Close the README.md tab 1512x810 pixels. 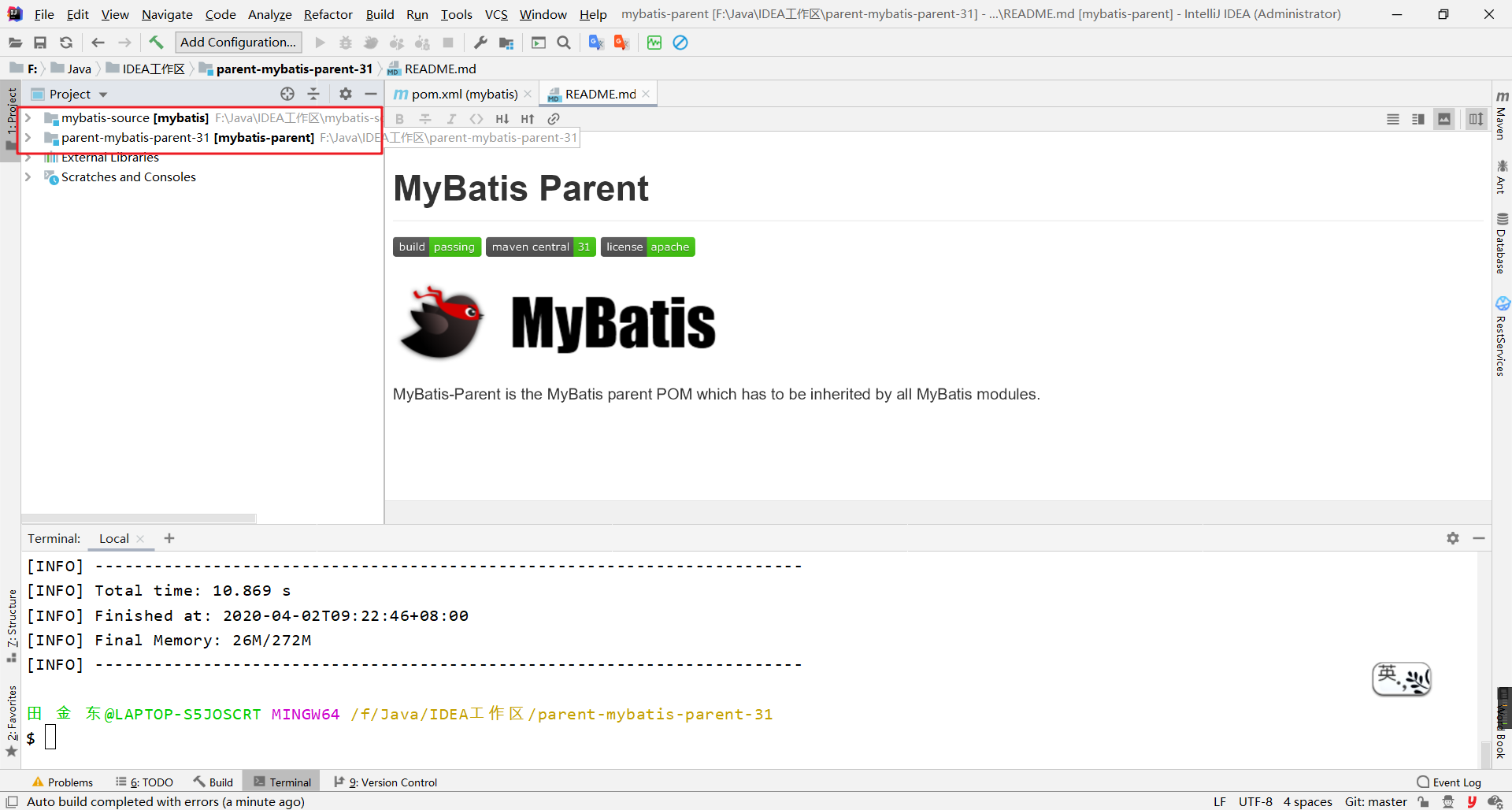(x=647, y=94)
